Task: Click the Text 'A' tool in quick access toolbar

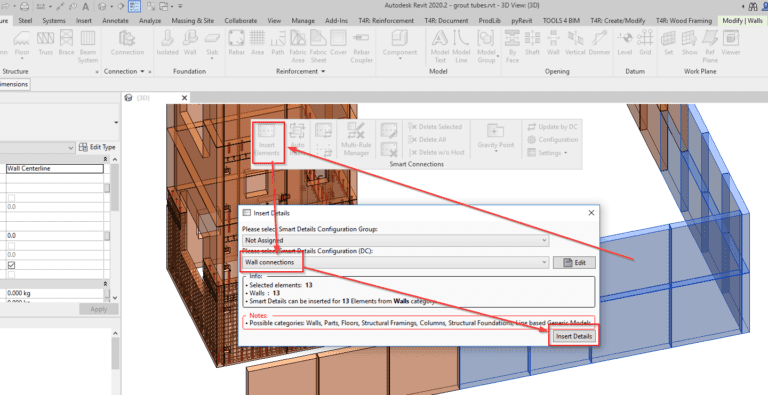Action: click(85, 6)
